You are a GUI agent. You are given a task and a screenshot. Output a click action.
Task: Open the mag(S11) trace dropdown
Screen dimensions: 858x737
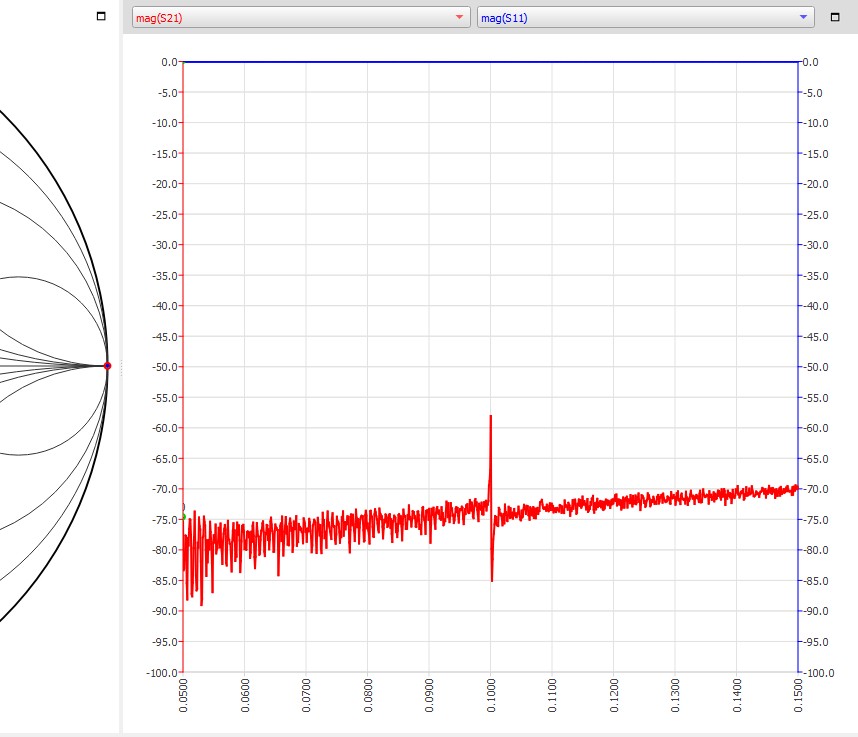(x=646, y=18)
